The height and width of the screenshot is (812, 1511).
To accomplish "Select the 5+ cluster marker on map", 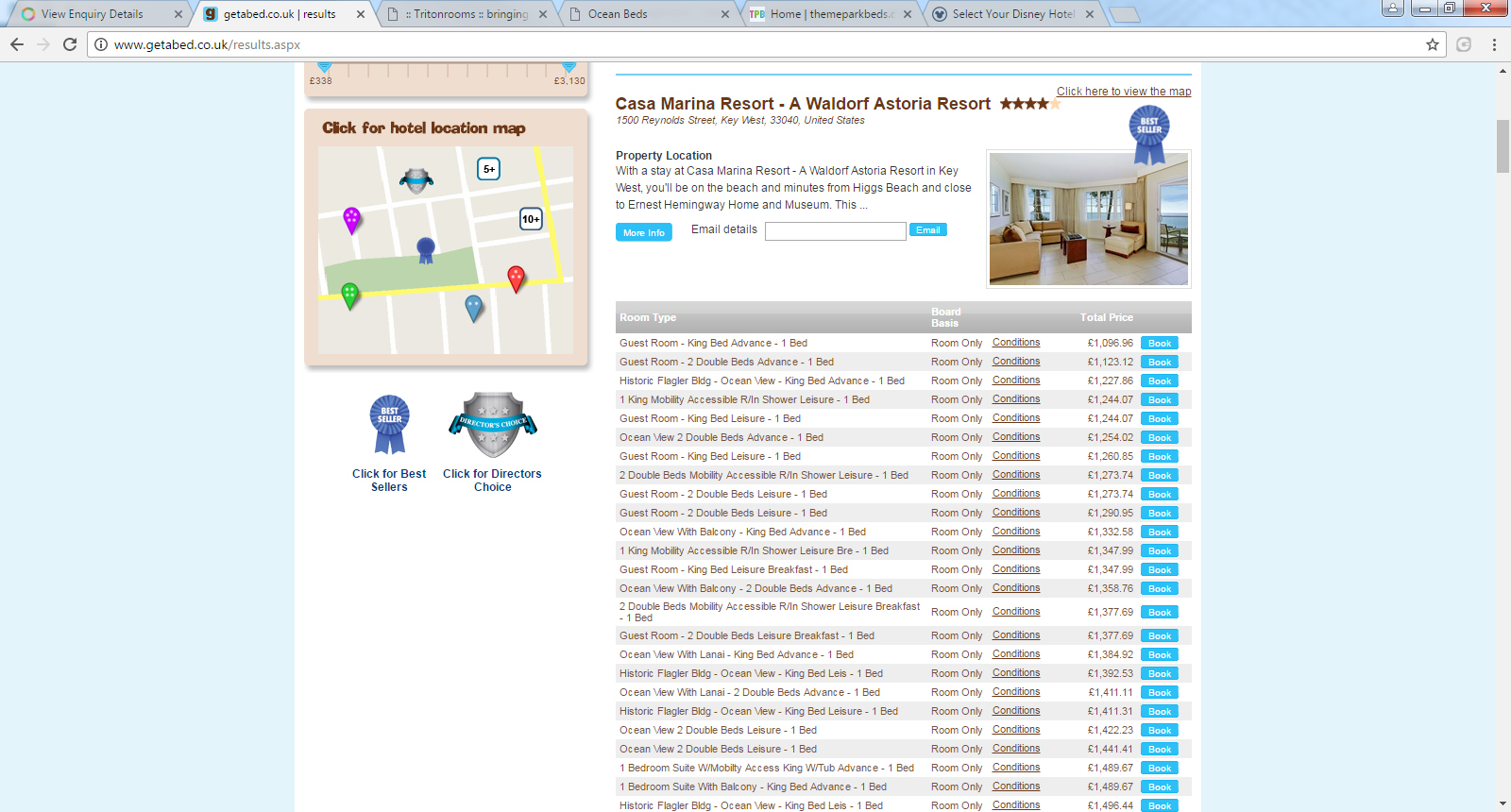I will [488, 169].
